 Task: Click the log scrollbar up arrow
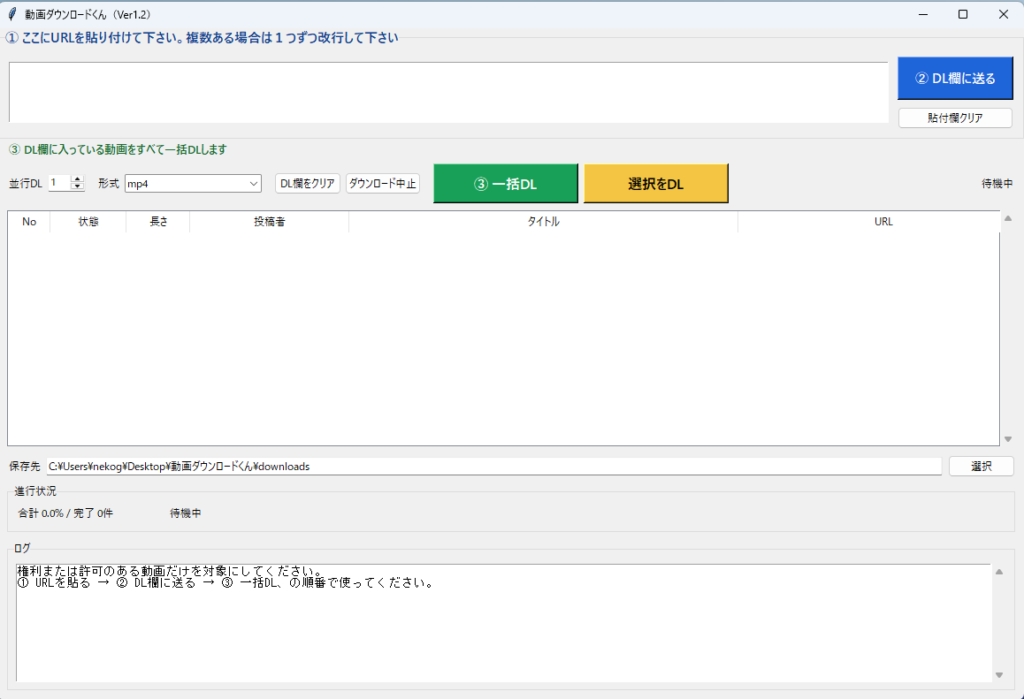[x=999, y=572]
